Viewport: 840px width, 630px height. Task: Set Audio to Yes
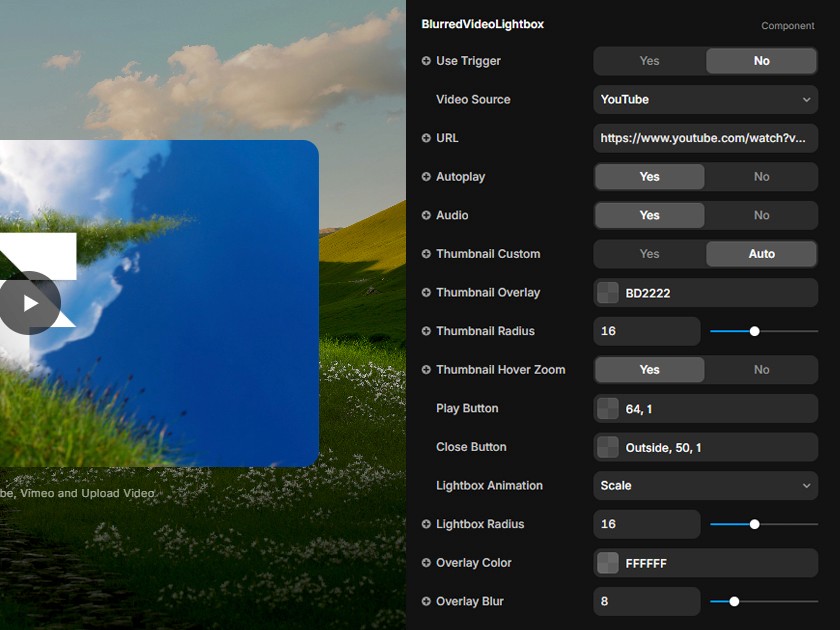tap(649, 215)
